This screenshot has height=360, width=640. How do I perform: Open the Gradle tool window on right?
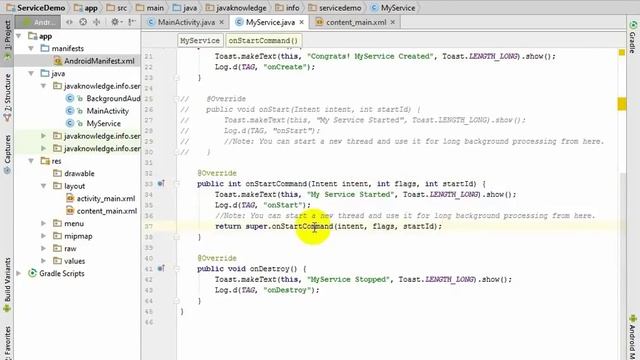coord(633,37)
